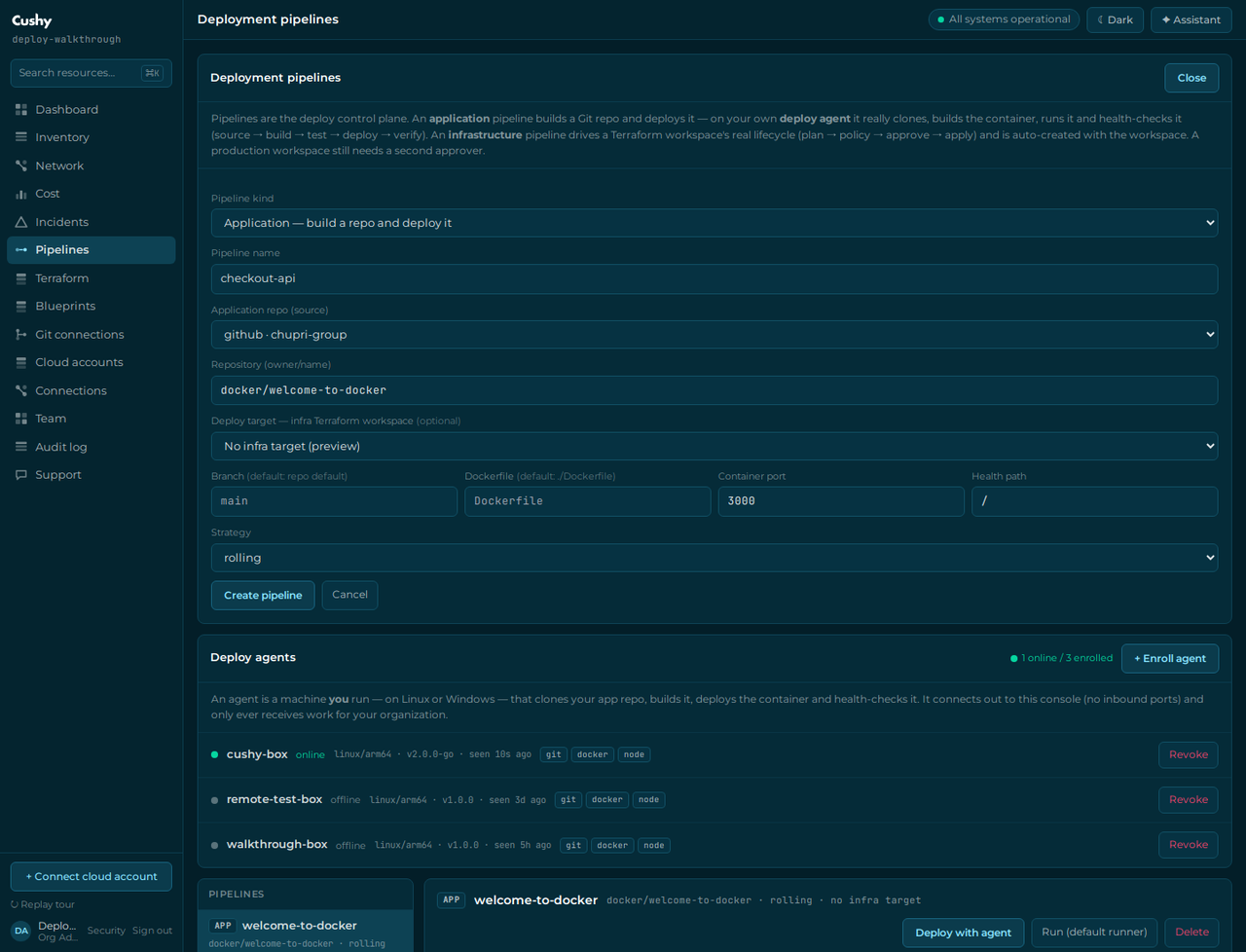Revoke the remote-test-box agent
The image size is (1246, 952).
1189,799
